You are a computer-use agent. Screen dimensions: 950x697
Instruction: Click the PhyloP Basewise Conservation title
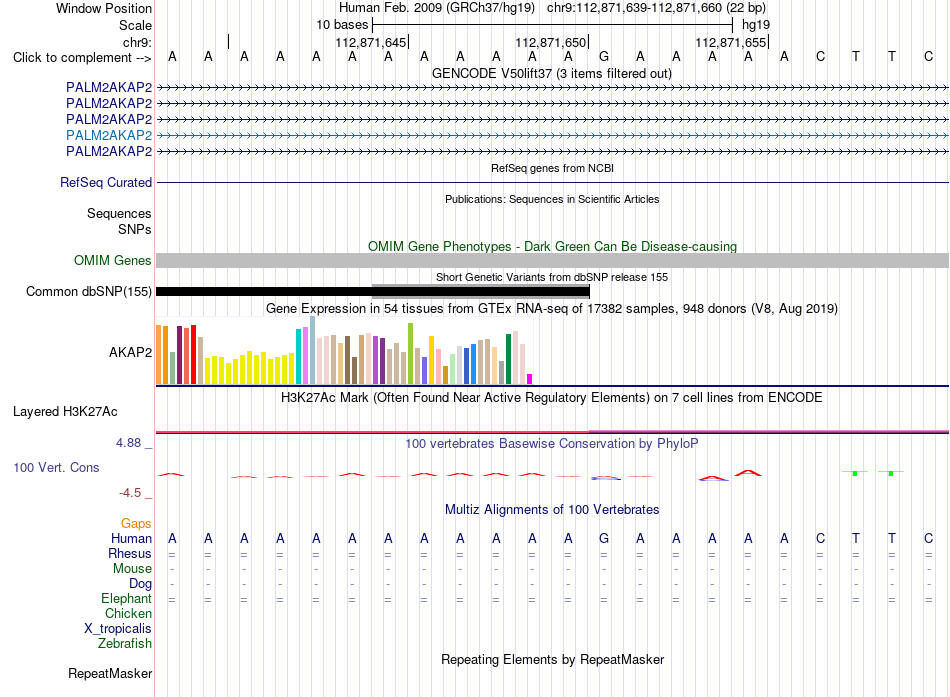pyautogui.click(x=552, y=444)
